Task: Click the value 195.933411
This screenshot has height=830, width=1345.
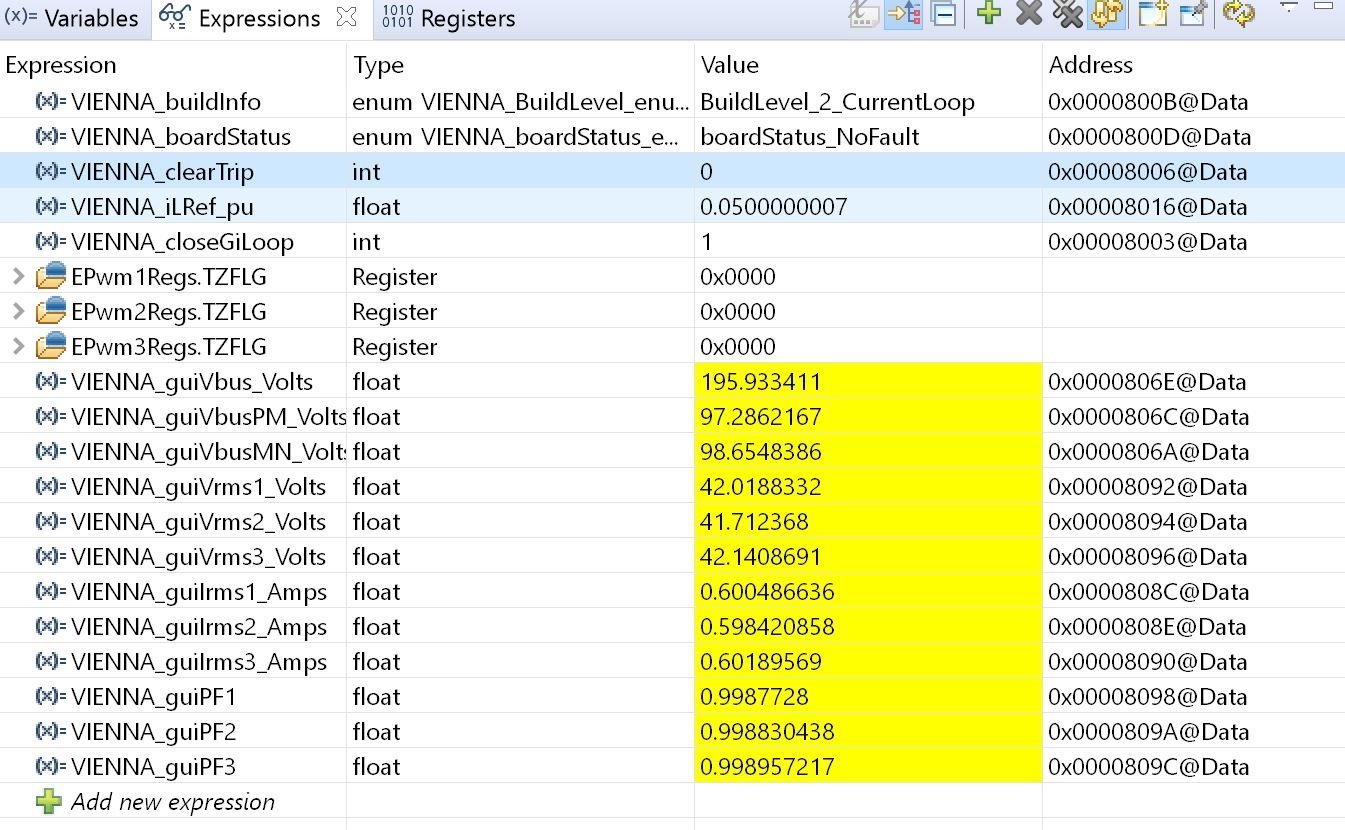Action: click(761, 382)
